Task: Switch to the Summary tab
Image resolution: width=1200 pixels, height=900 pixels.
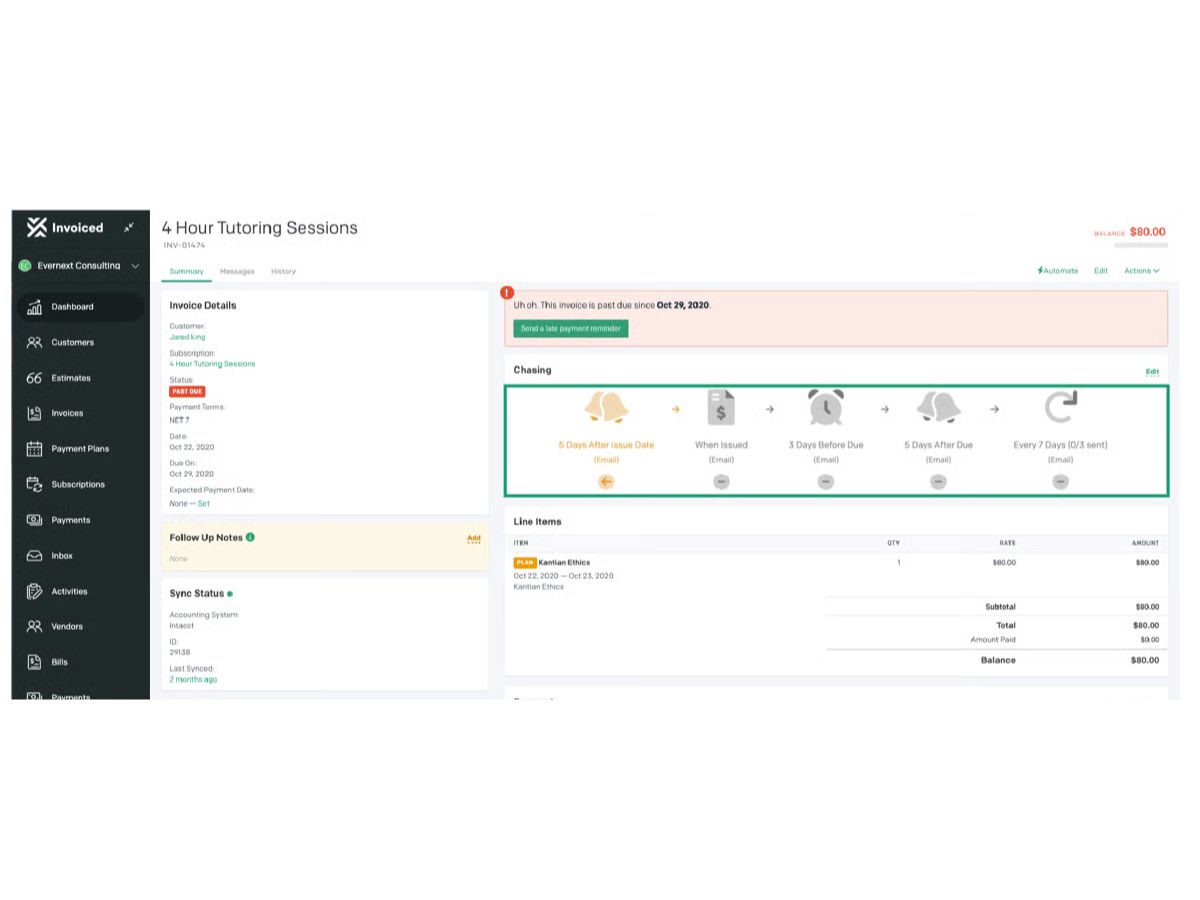Action: (x=186, y=271)
